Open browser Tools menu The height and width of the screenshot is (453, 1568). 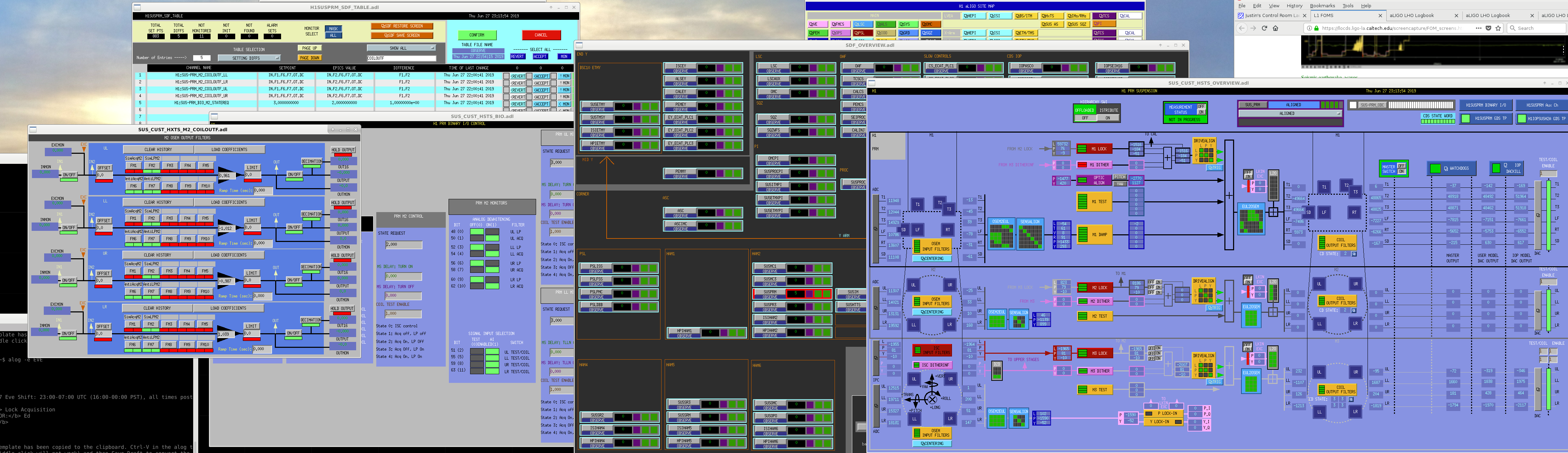1348,6
